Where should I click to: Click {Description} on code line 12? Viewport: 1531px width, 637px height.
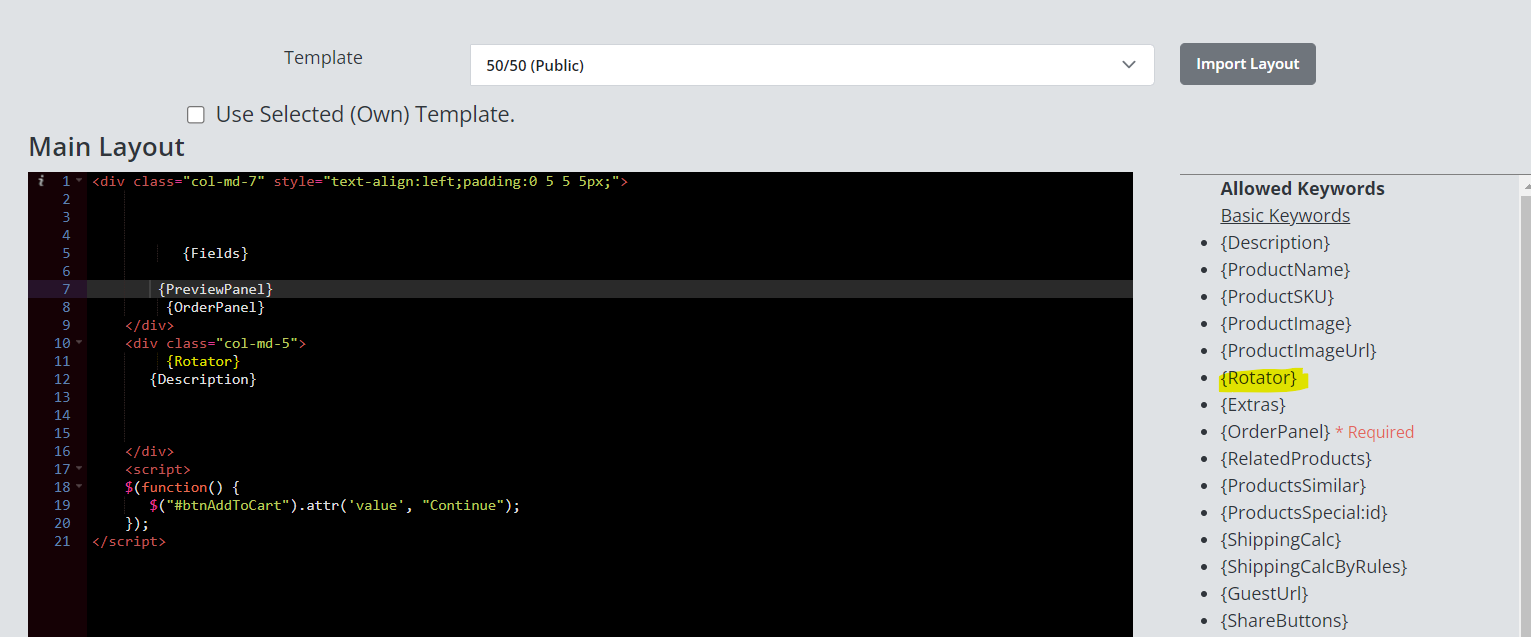(x=203, y=379)
